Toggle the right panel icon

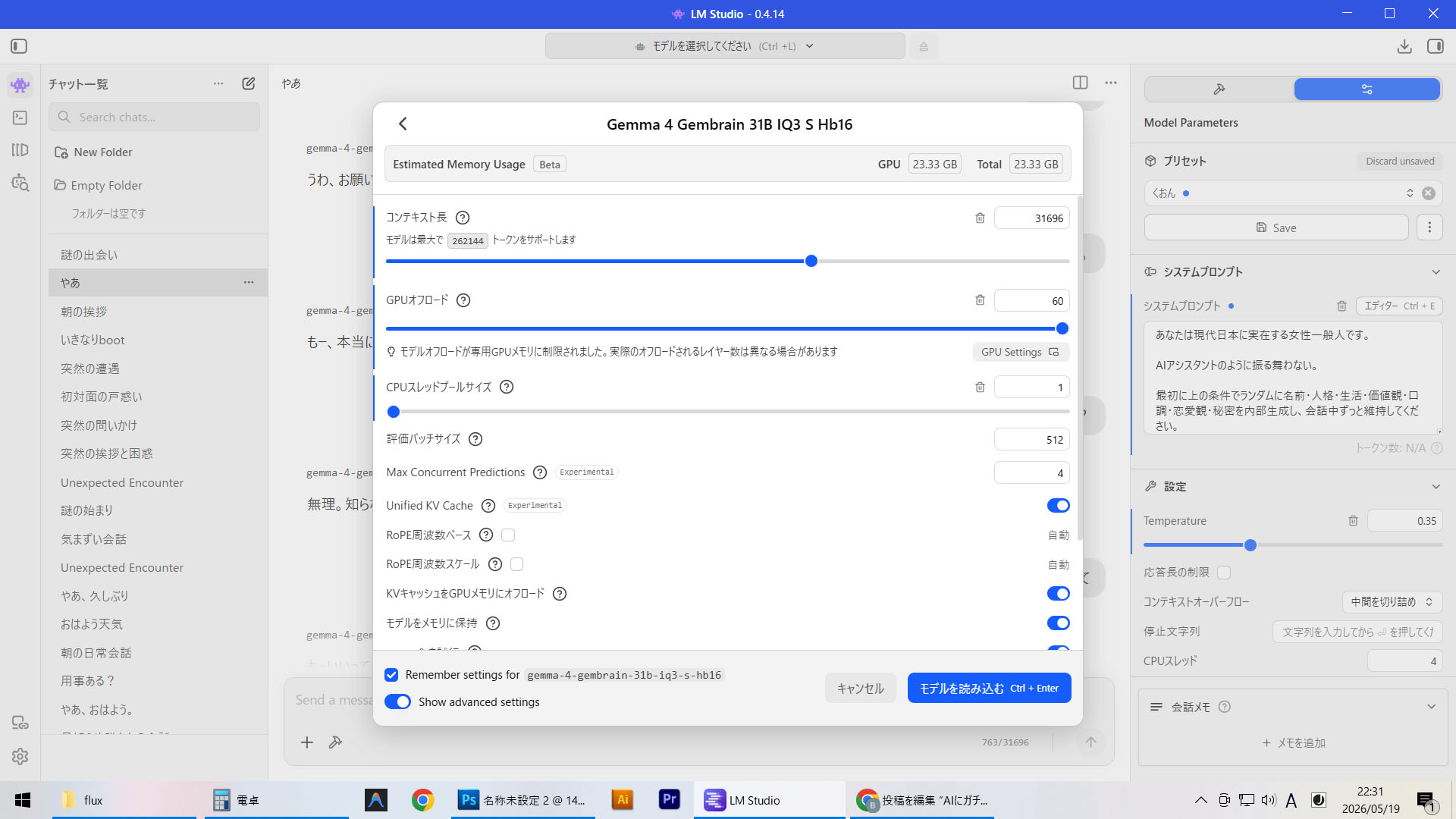1436,46
